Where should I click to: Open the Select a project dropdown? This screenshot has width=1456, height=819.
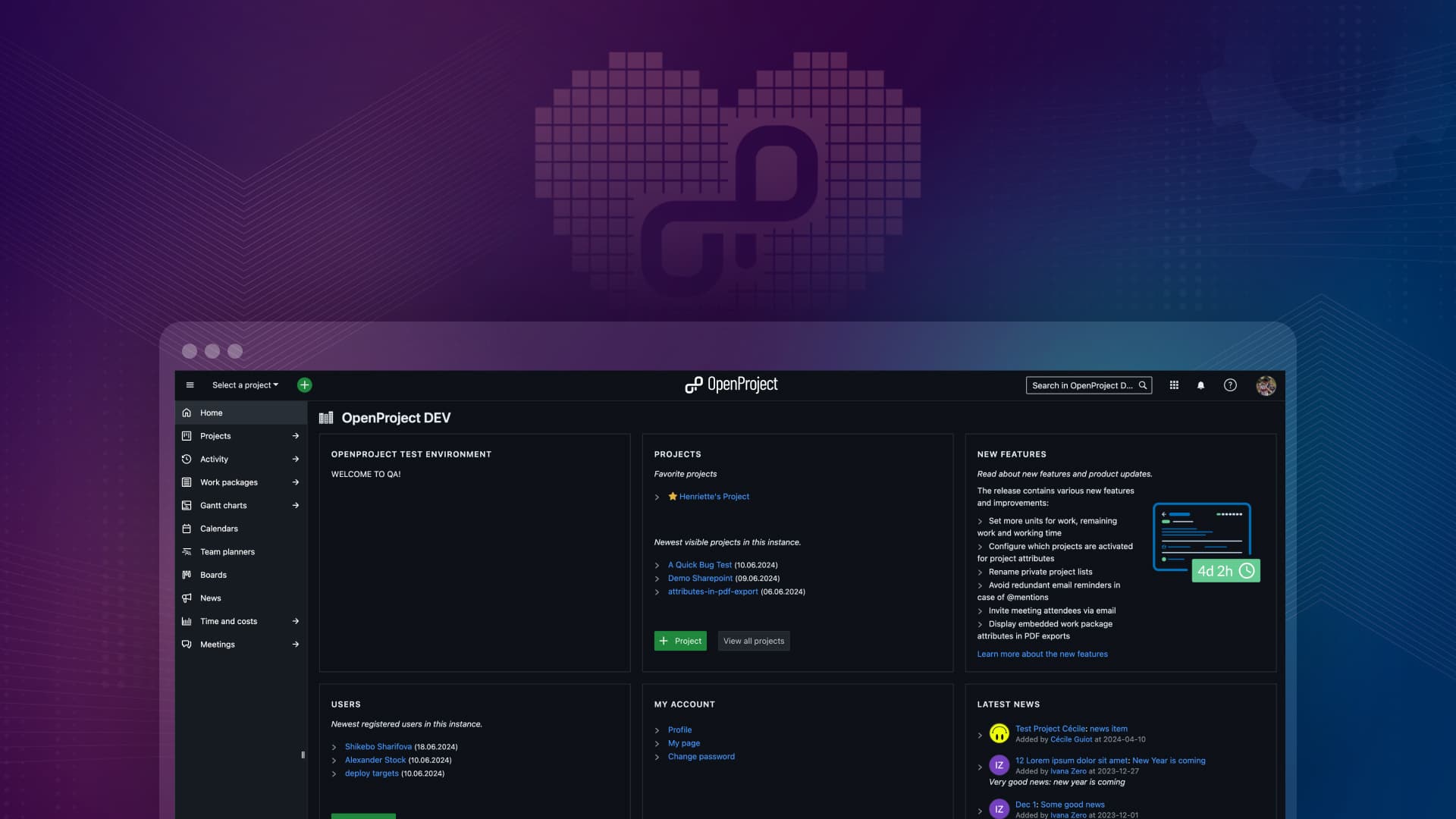(244, 384)
